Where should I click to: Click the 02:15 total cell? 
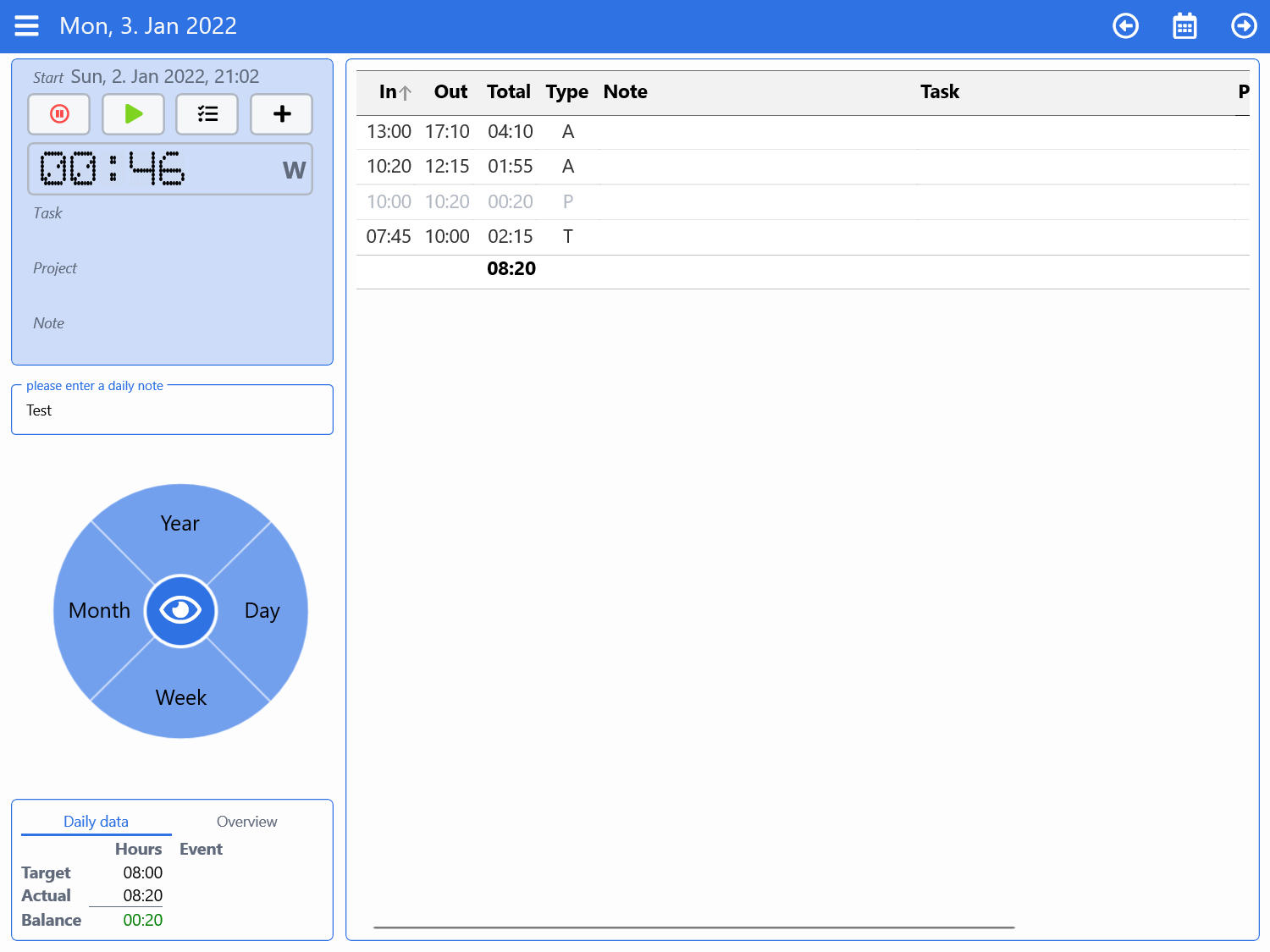point(511,237)
